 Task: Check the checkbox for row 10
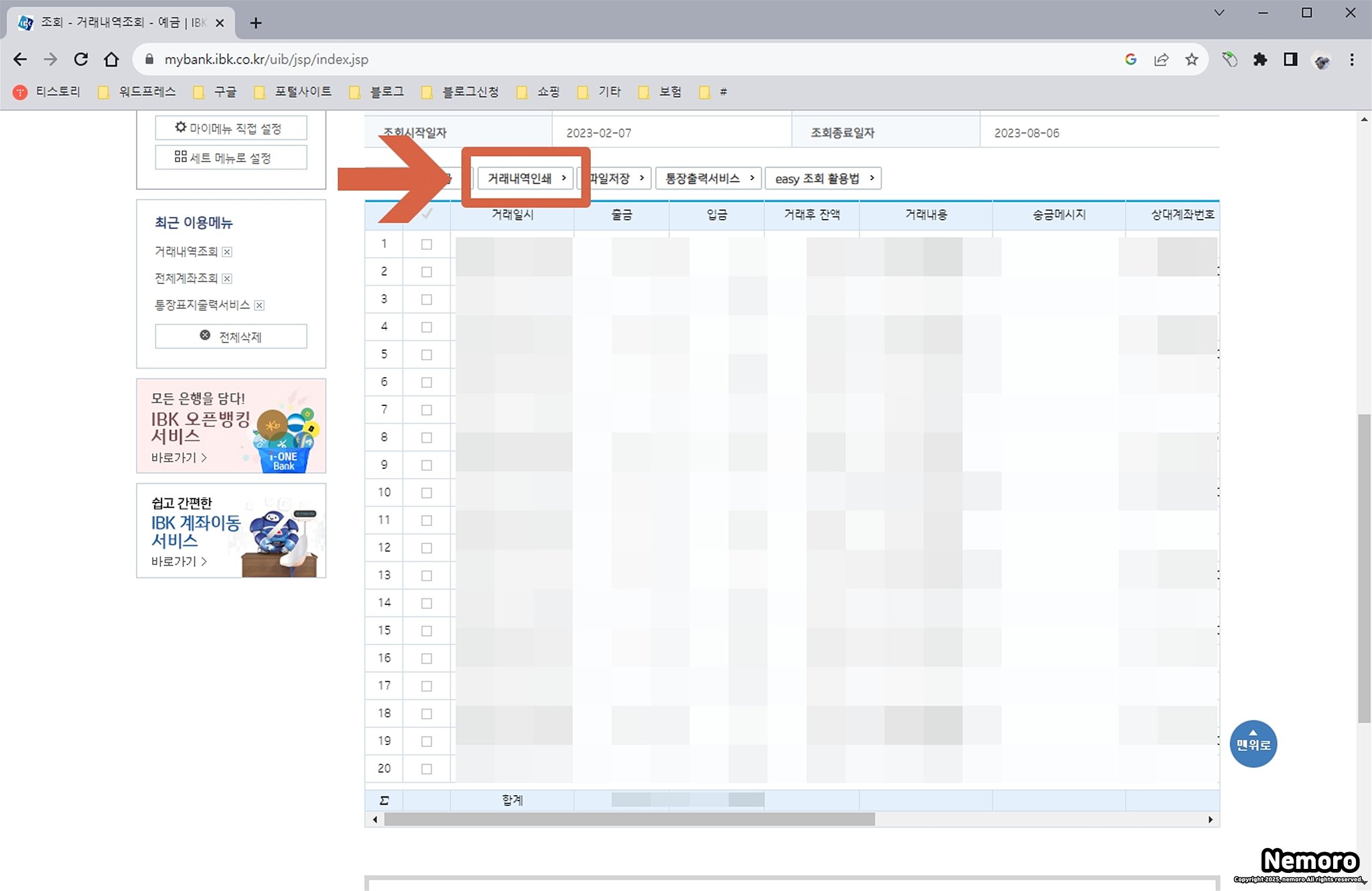click(x=426, y=493)
